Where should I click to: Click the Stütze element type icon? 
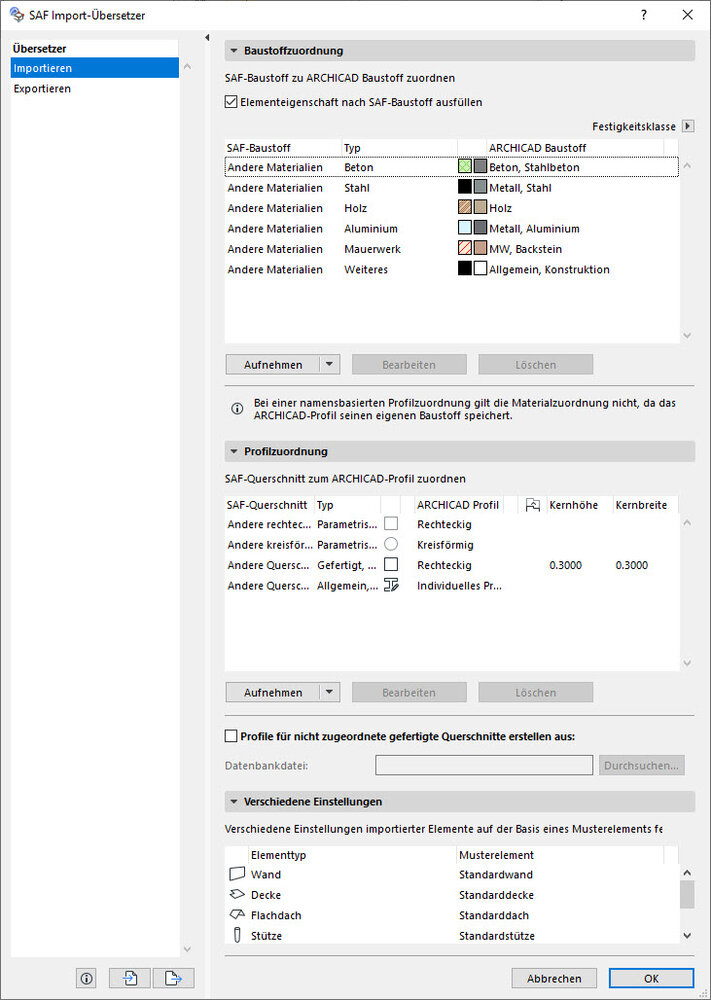[x=237, y=936]
